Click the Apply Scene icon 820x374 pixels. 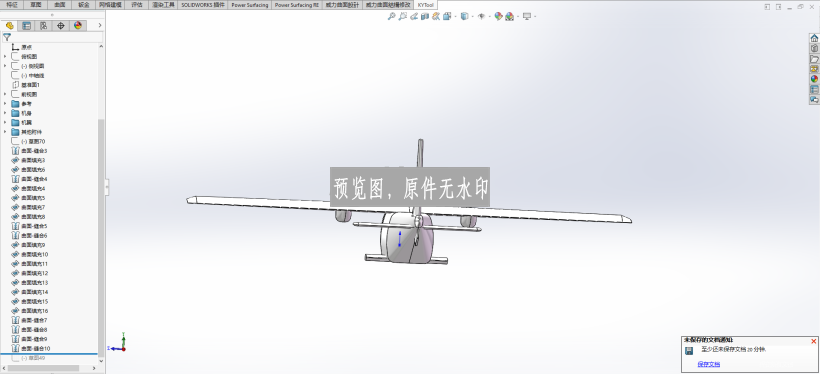click(509, 16)
